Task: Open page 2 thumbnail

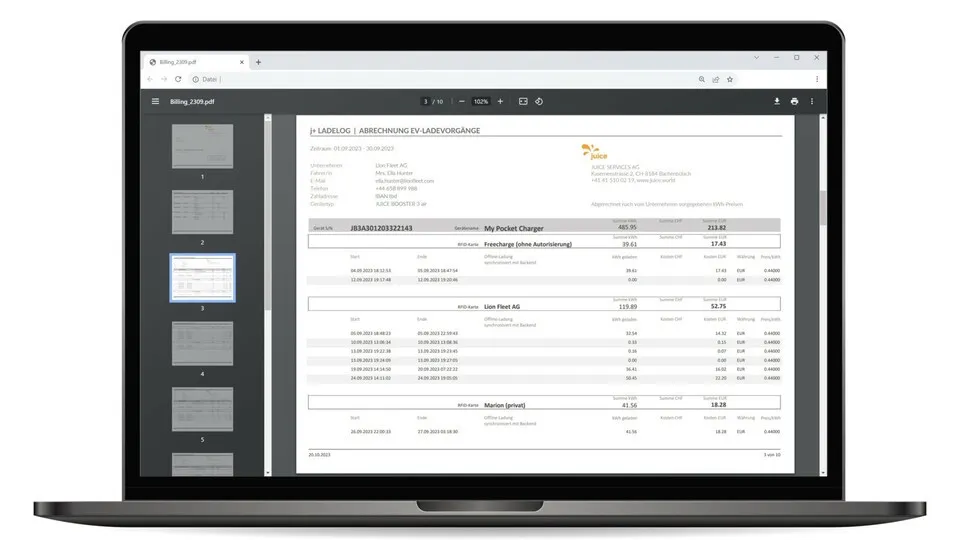Action: click(x=203, y=212)
